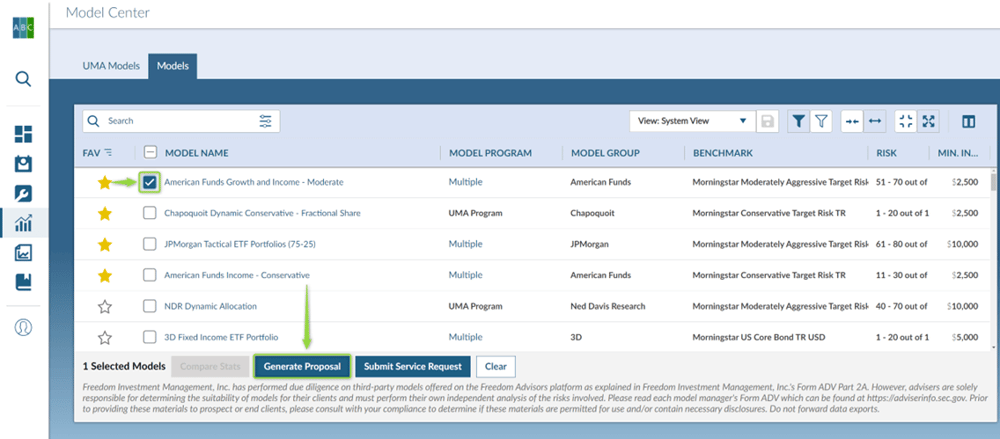The width and height of the screenshot is (1000, 439).
Task: Click the Generate Proposal button
Action: click(302, 366)
